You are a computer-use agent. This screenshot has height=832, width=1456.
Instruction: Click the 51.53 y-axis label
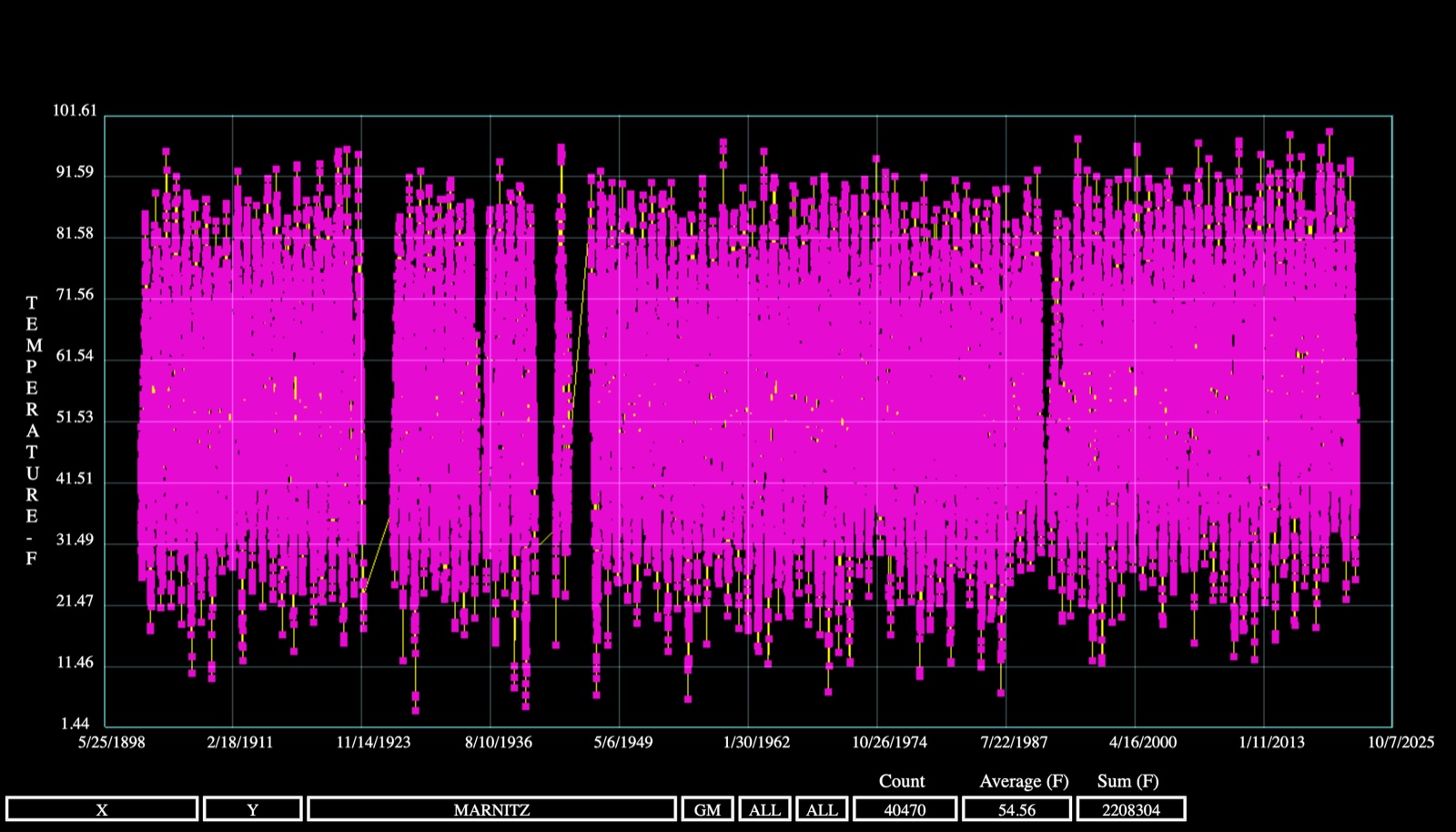75,418
